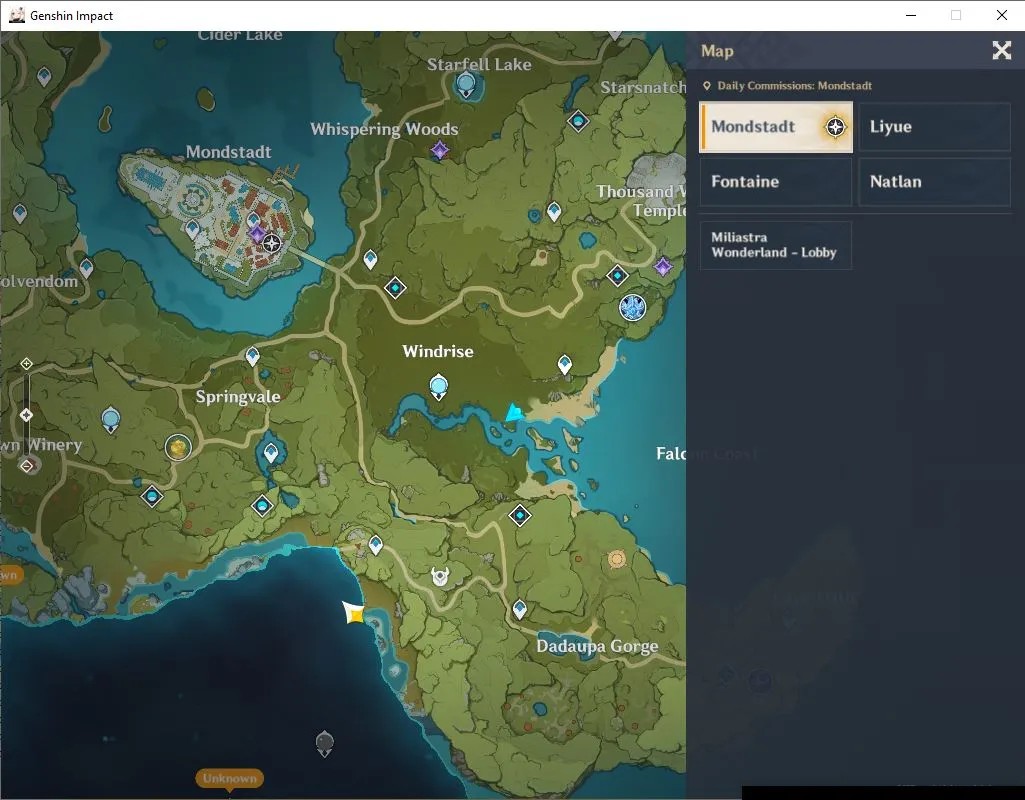Switch map to Mondstadt region

(x=776, y=127)
